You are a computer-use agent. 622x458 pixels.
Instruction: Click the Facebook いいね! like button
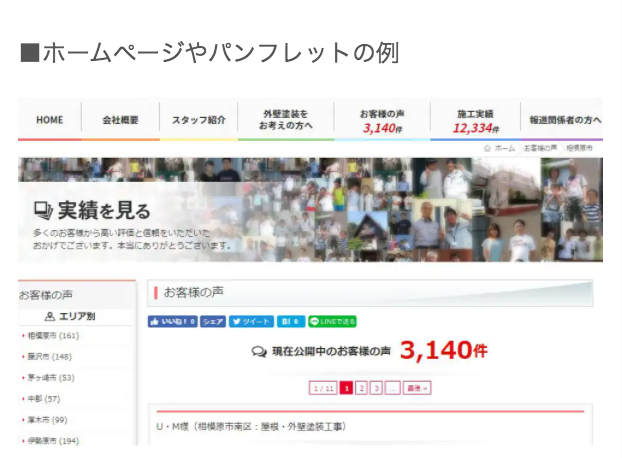[x=173, y=321]
